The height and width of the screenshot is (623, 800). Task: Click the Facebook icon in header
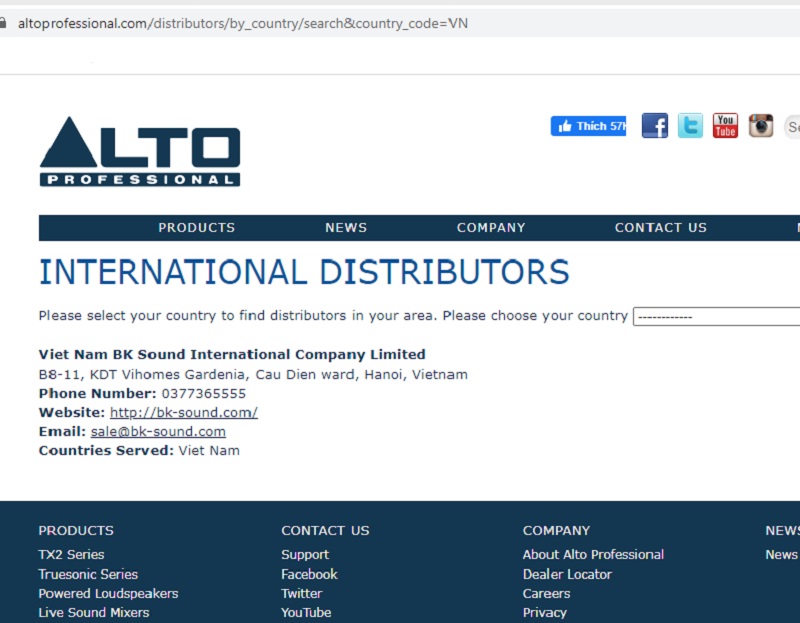[x=654, y=126]
